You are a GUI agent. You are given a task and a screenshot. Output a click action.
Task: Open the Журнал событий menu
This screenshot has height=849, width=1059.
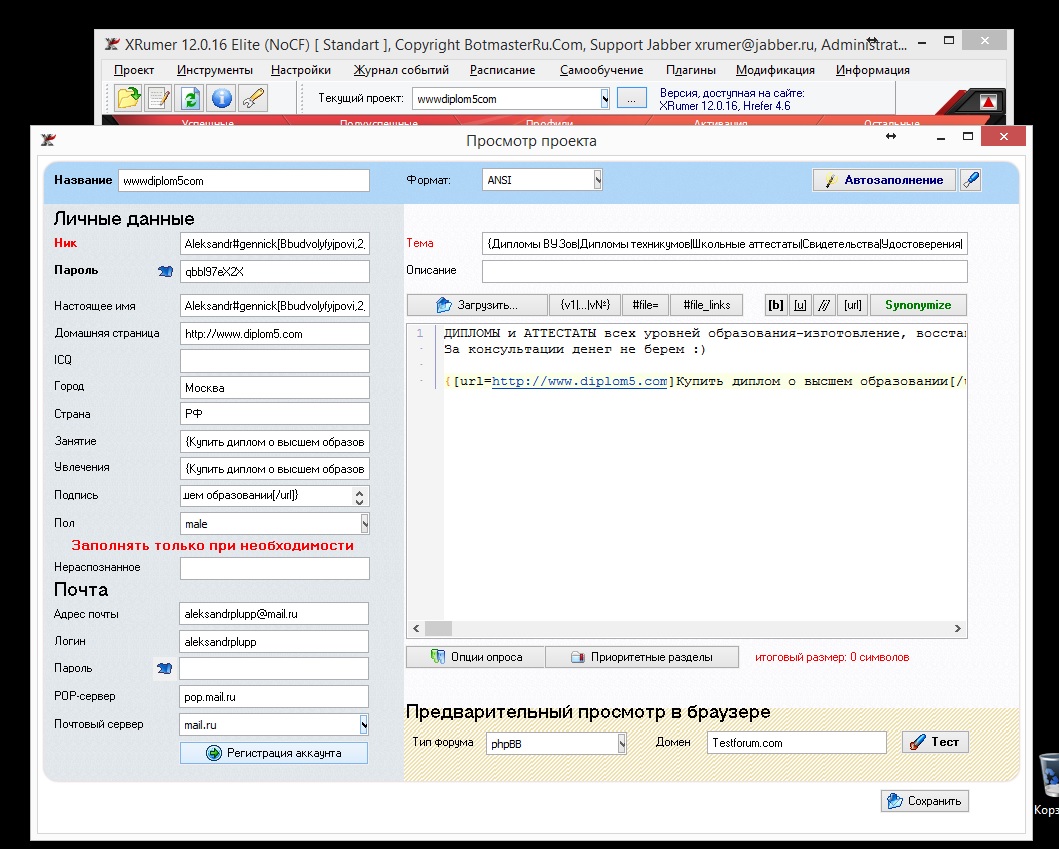401,70
